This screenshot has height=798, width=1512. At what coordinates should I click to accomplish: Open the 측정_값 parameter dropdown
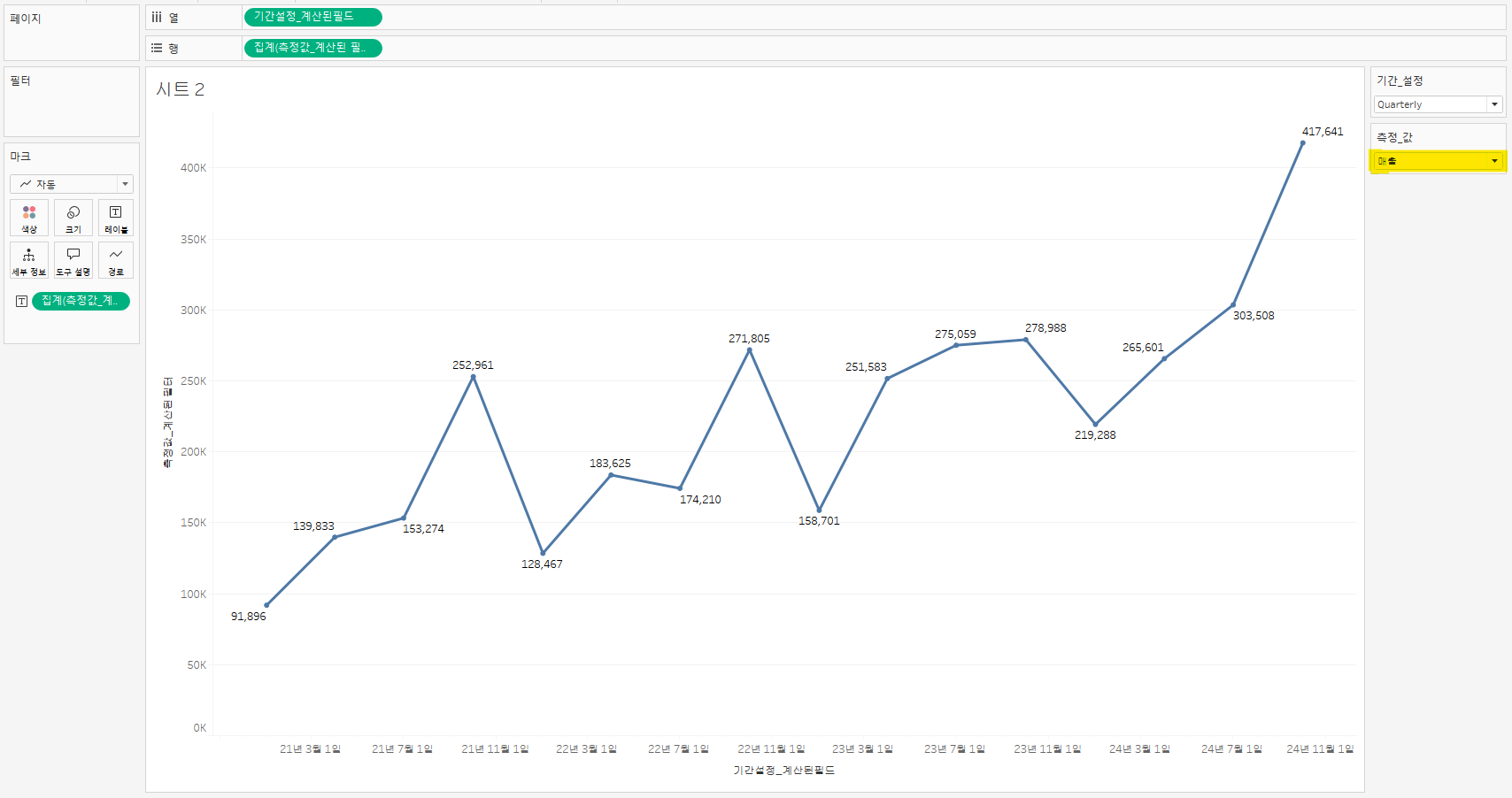pos(1439,161)
